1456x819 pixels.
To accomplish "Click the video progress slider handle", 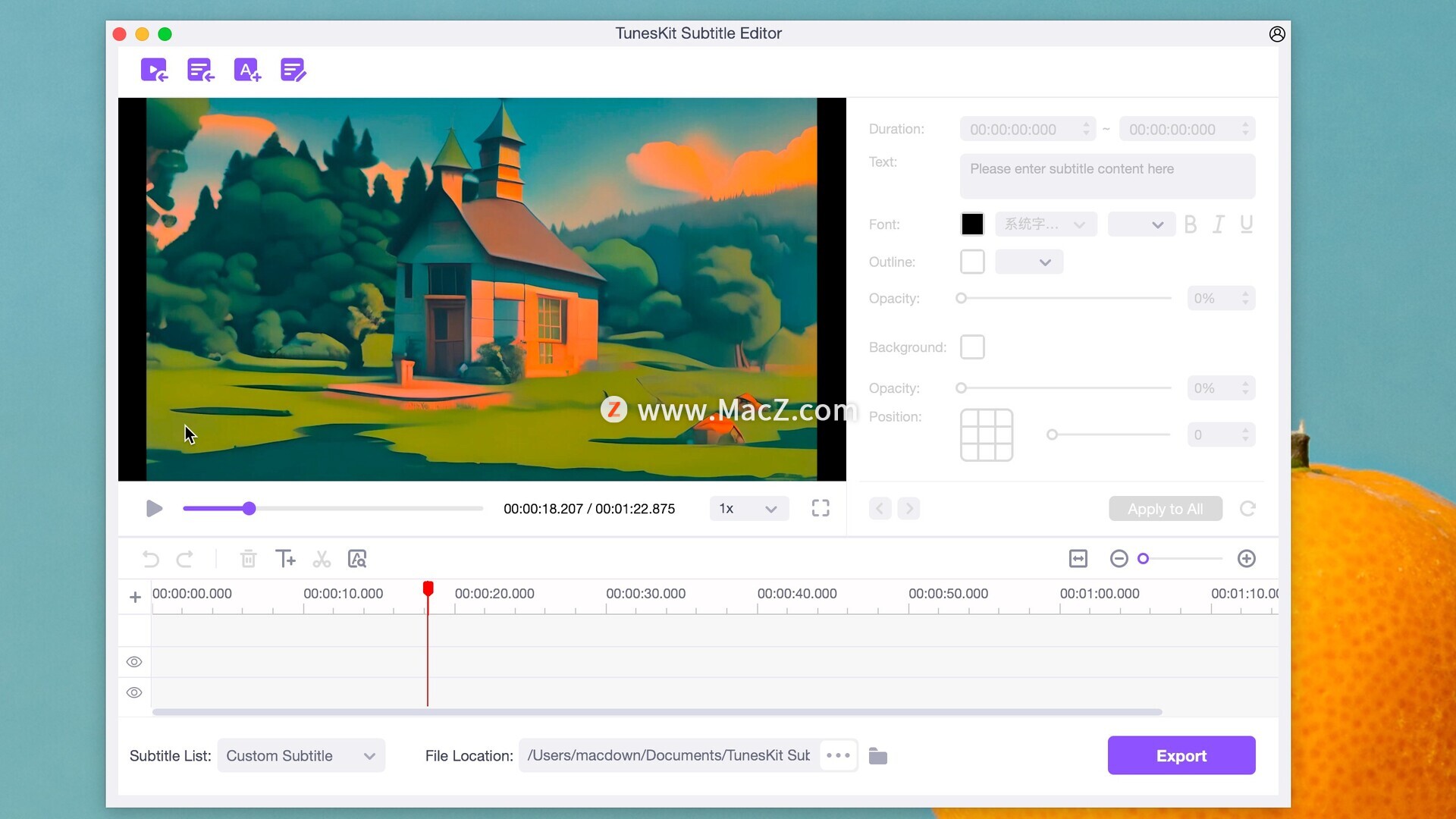I will [x=249, y=509].
